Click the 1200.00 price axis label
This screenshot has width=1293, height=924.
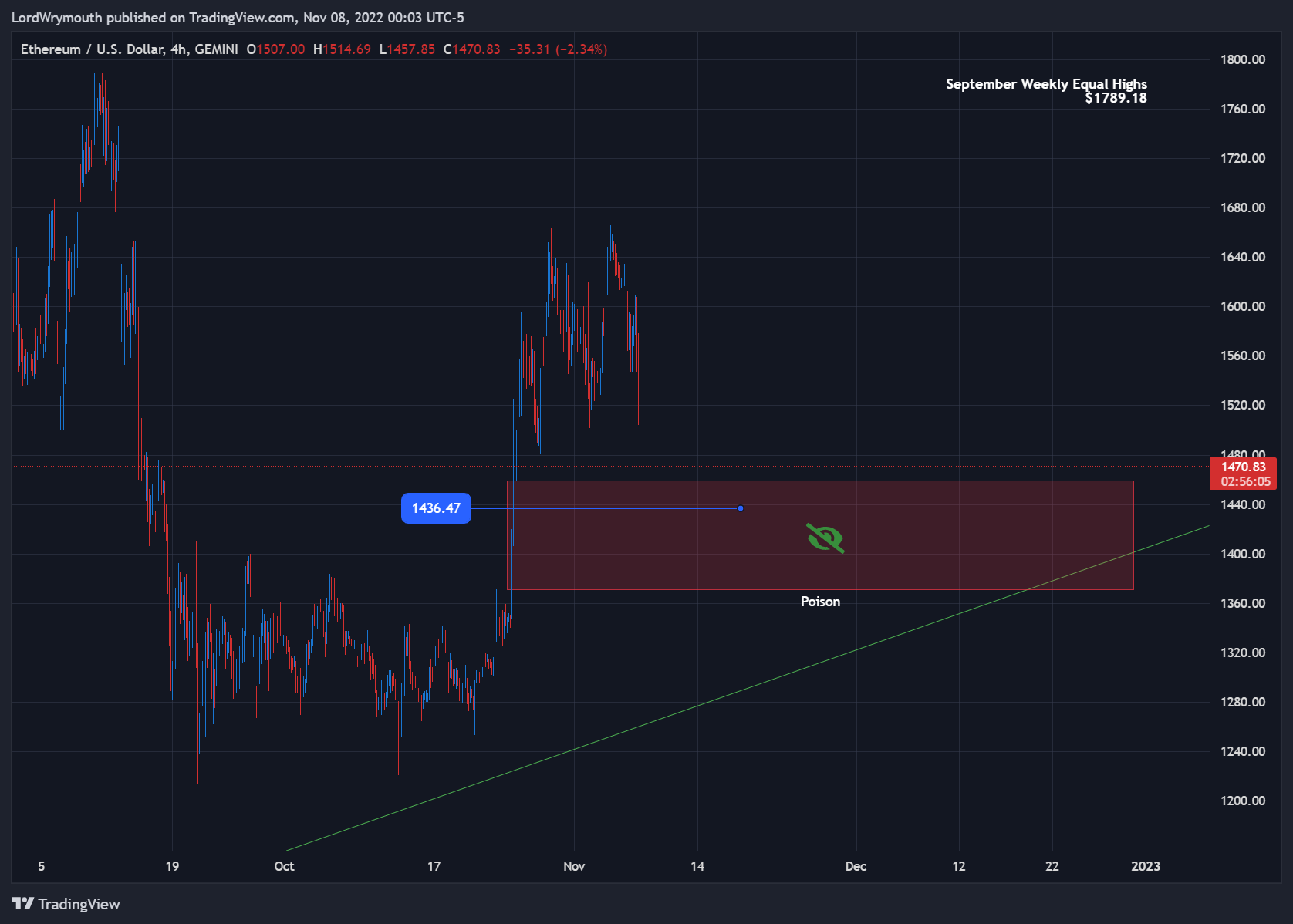point(1243,801)
